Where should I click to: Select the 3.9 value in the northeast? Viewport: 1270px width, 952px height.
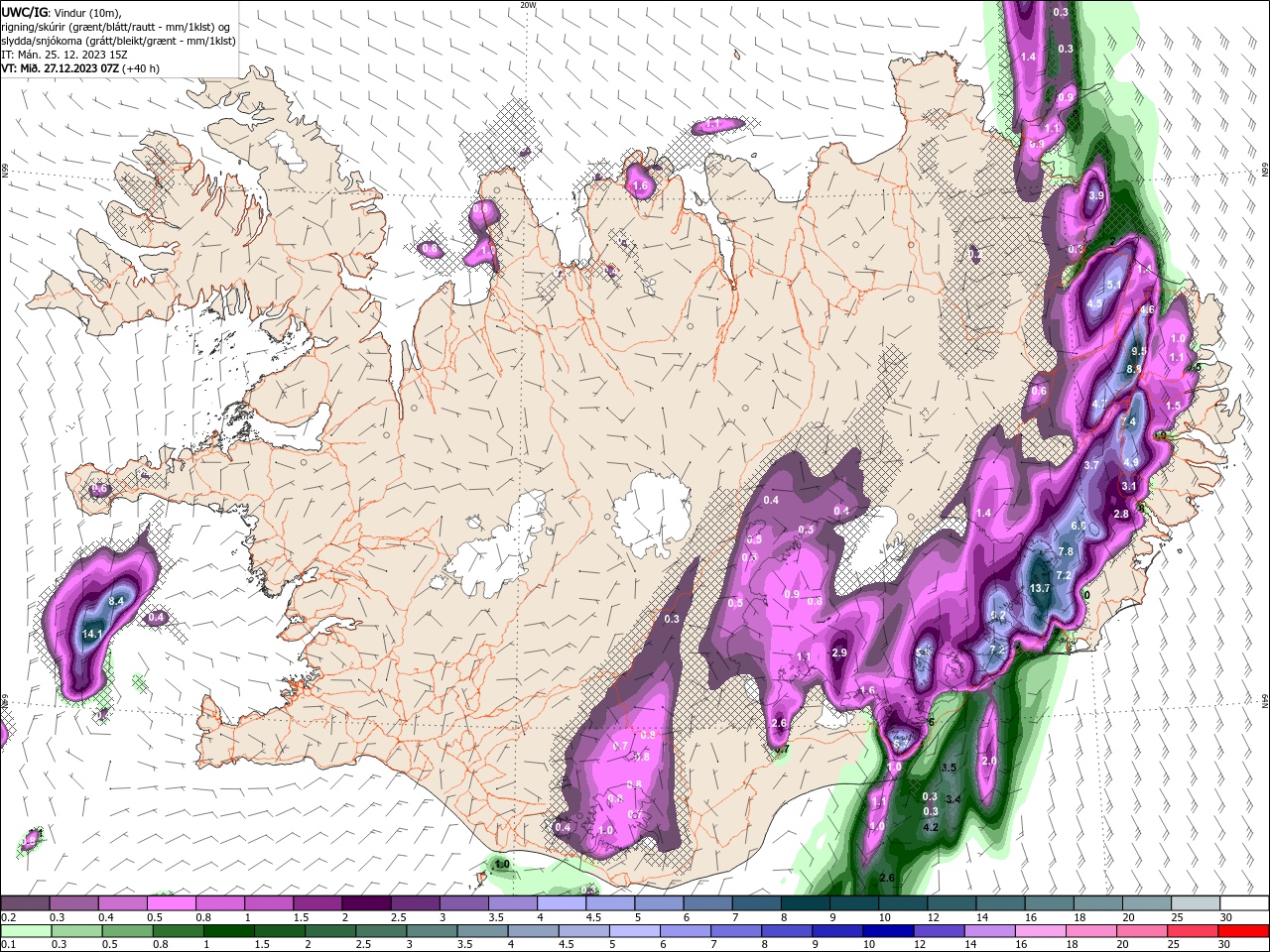[1095, 196]
